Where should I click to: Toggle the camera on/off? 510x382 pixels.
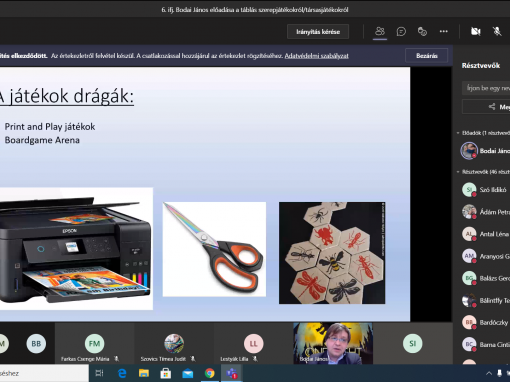(x=476, y=32)
